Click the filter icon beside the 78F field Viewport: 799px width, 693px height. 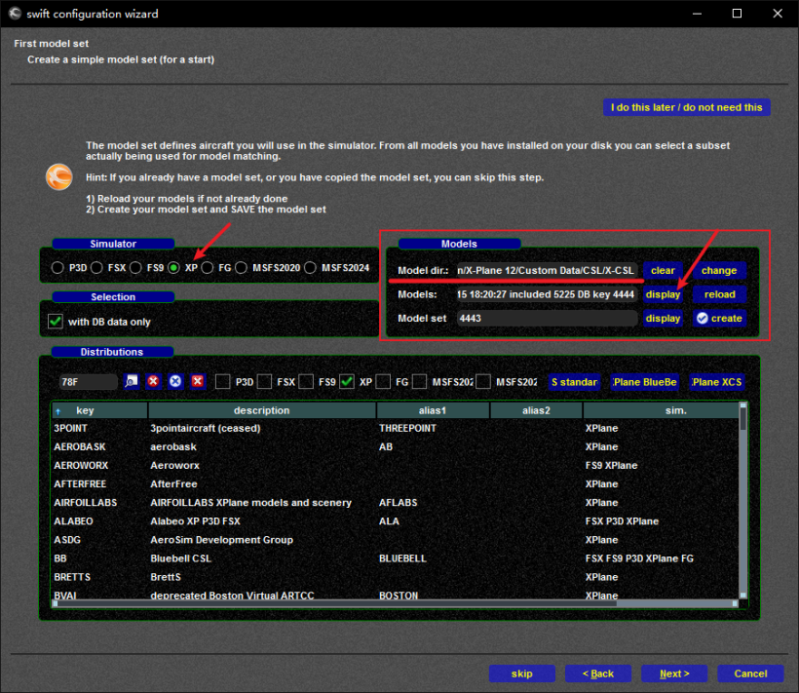pyautogui.click(x=132, y=382)
